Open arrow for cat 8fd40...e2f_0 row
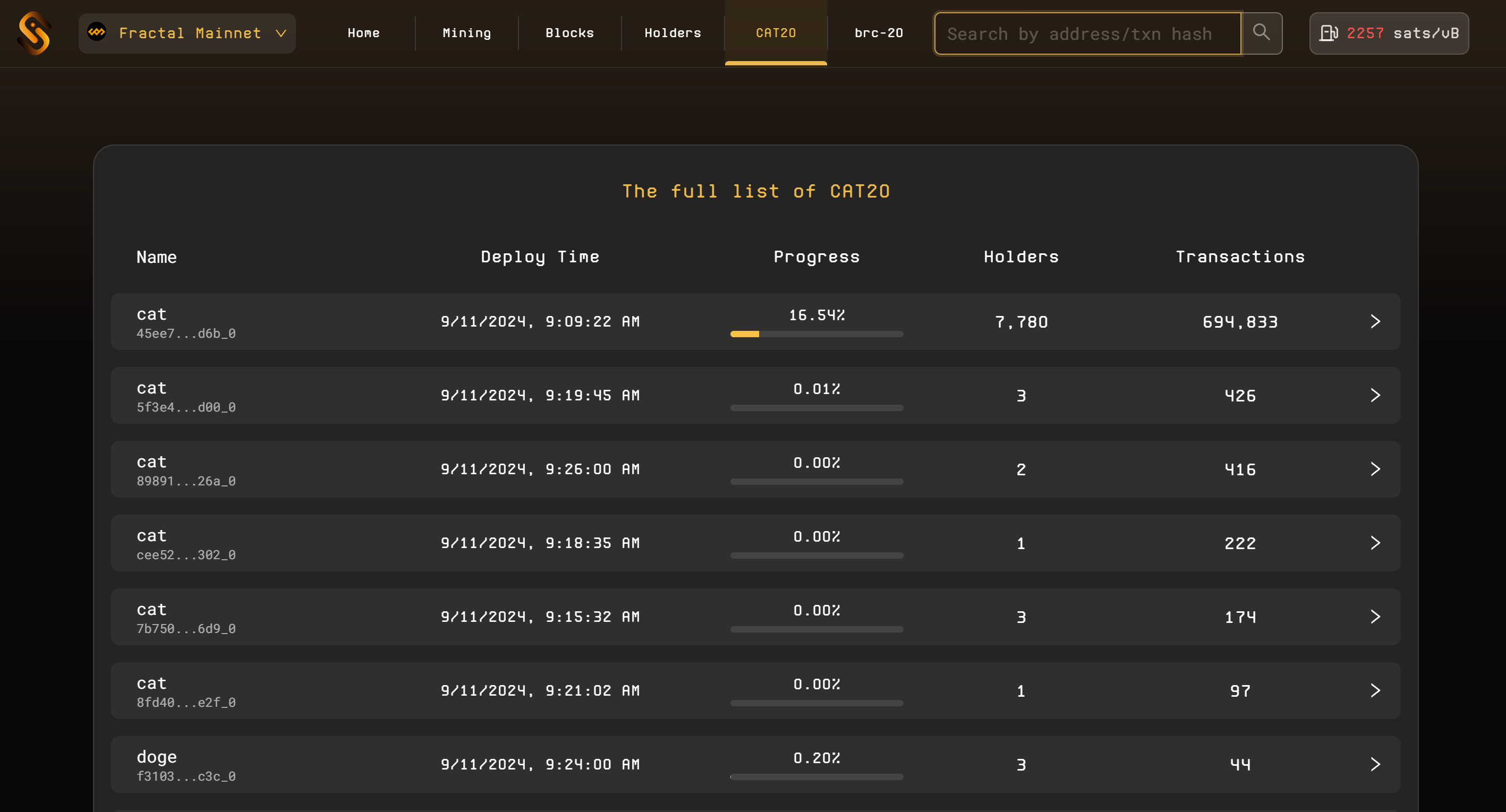Image resolution: width=1506 pixels, height=812 pixels. pyautogui.click(x=1375, y=690)
